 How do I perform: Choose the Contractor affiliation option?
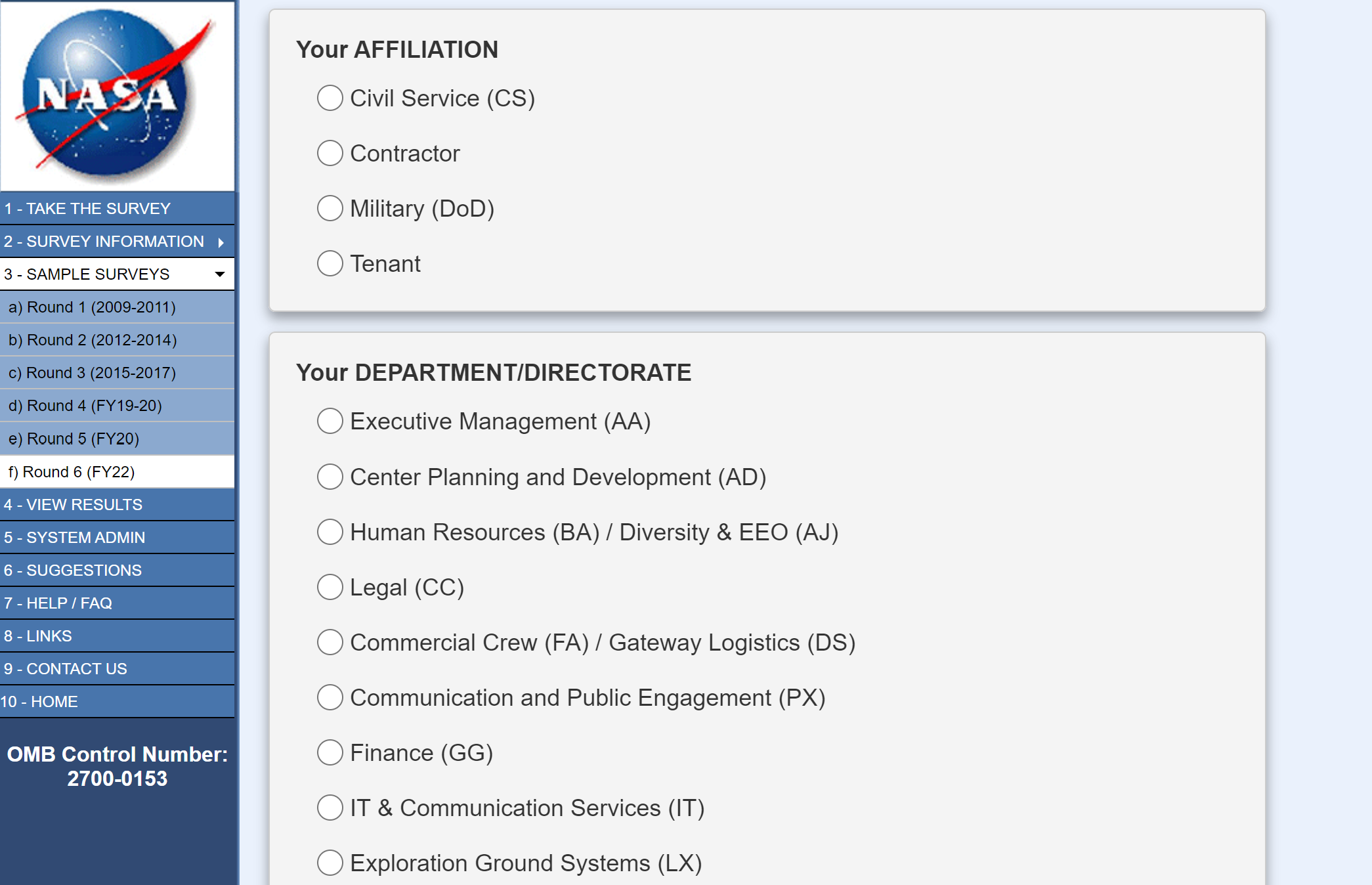point(330,154)
